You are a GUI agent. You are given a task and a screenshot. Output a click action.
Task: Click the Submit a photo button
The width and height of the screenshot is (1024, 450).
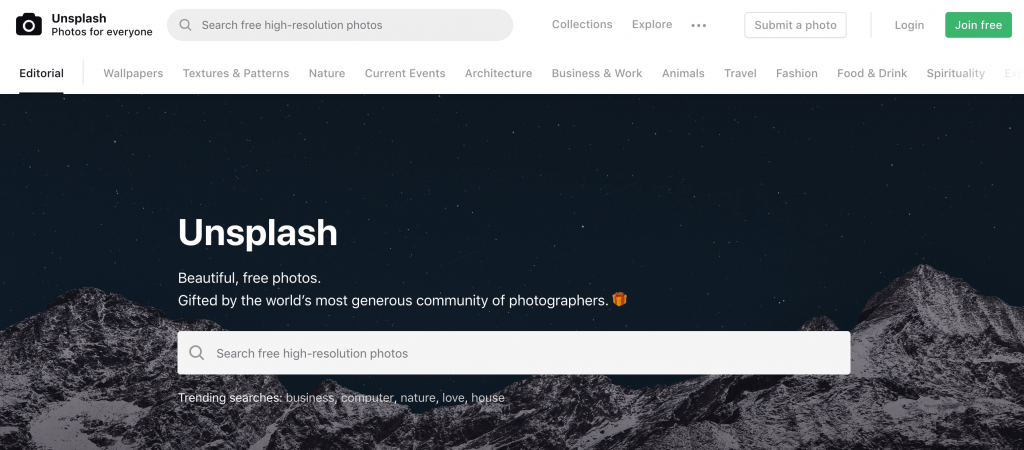795,25
